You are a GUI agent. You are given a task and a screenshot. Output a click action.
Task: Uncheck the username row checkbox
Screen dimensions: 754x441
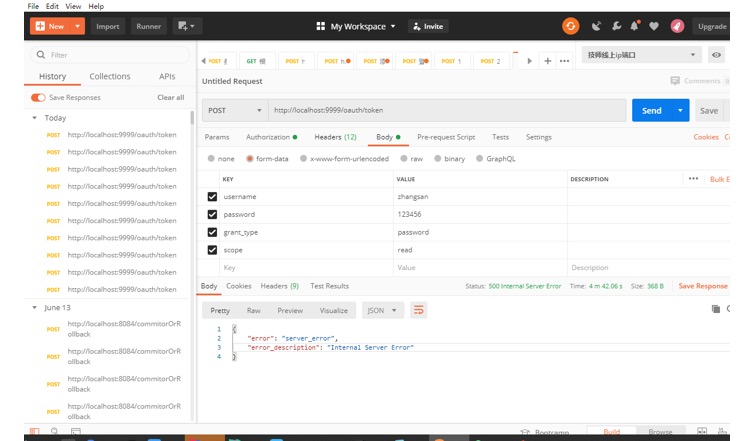212,197
